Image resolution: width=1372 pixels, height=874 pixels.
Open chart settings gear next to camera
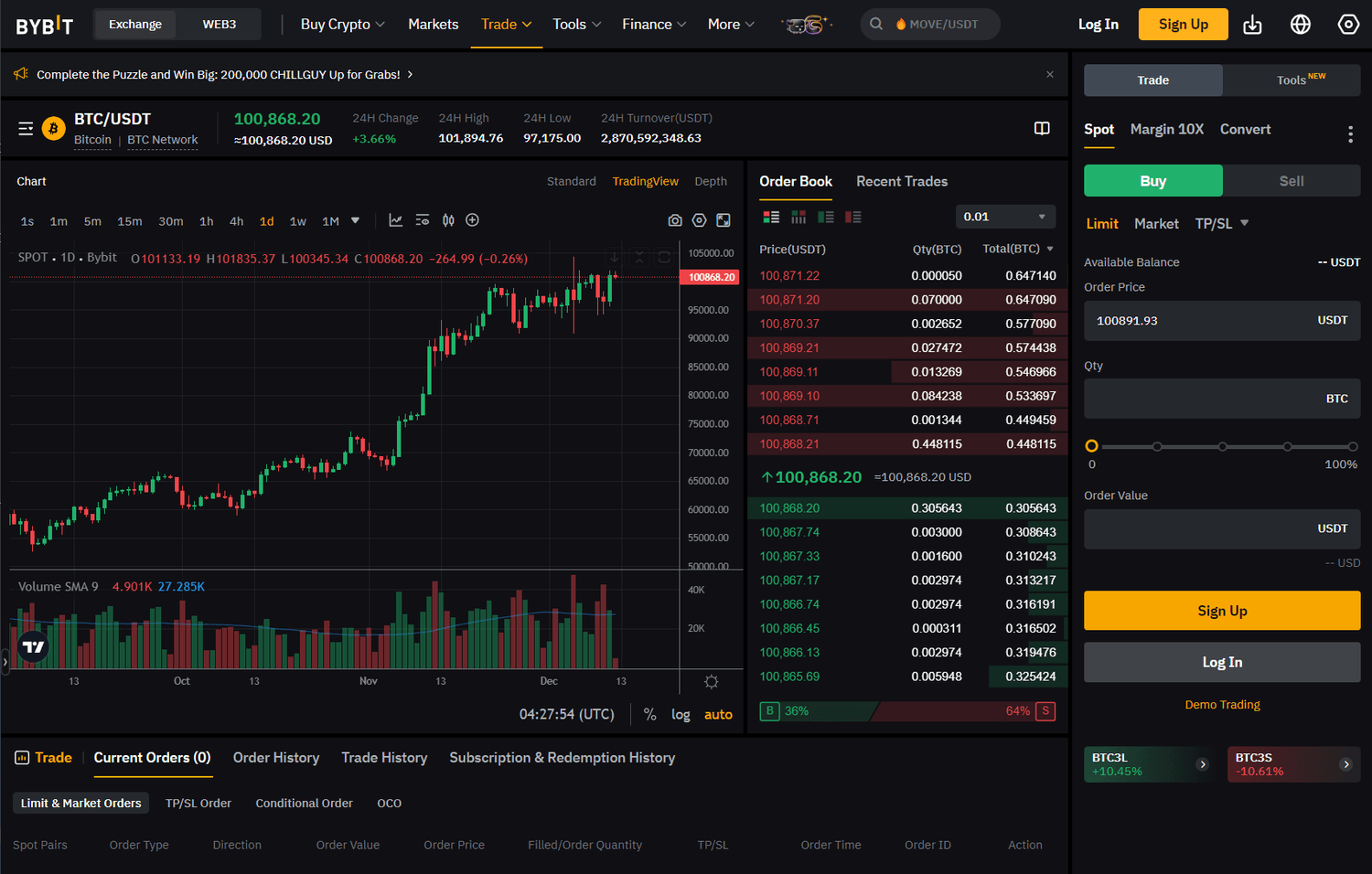(x=699, y=220)
